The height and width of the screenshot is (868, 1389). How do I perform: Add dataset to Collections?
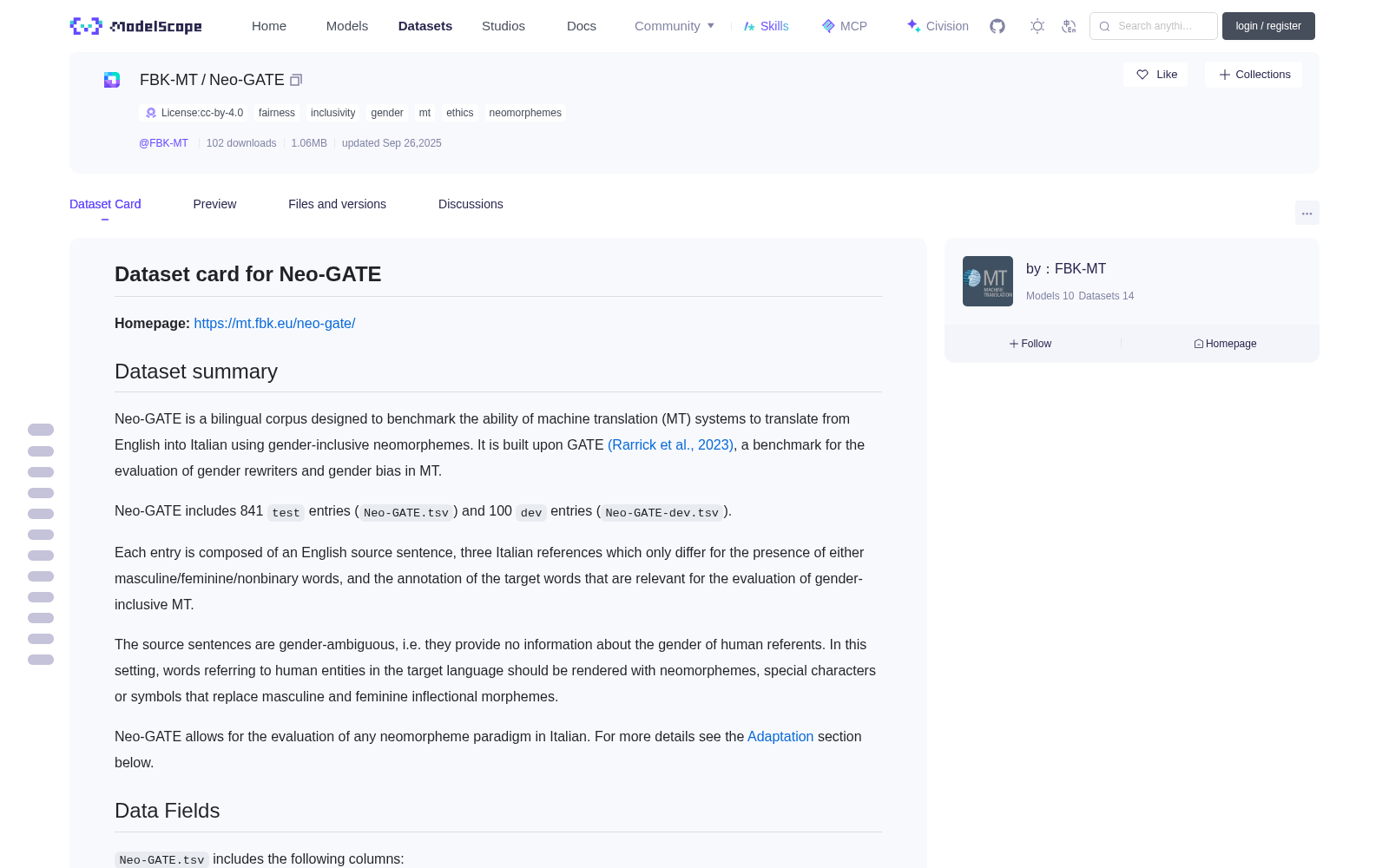point(1254,75)
